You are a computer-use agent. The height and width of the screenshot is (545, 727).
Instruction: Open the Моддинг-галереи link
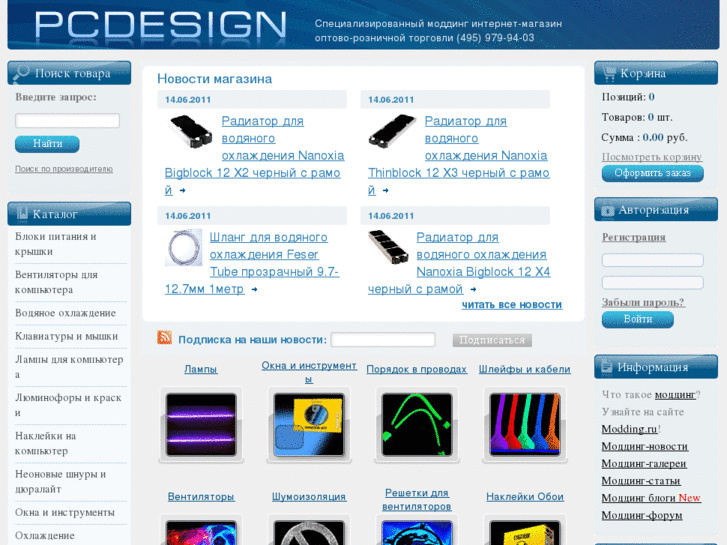point(644,464)
